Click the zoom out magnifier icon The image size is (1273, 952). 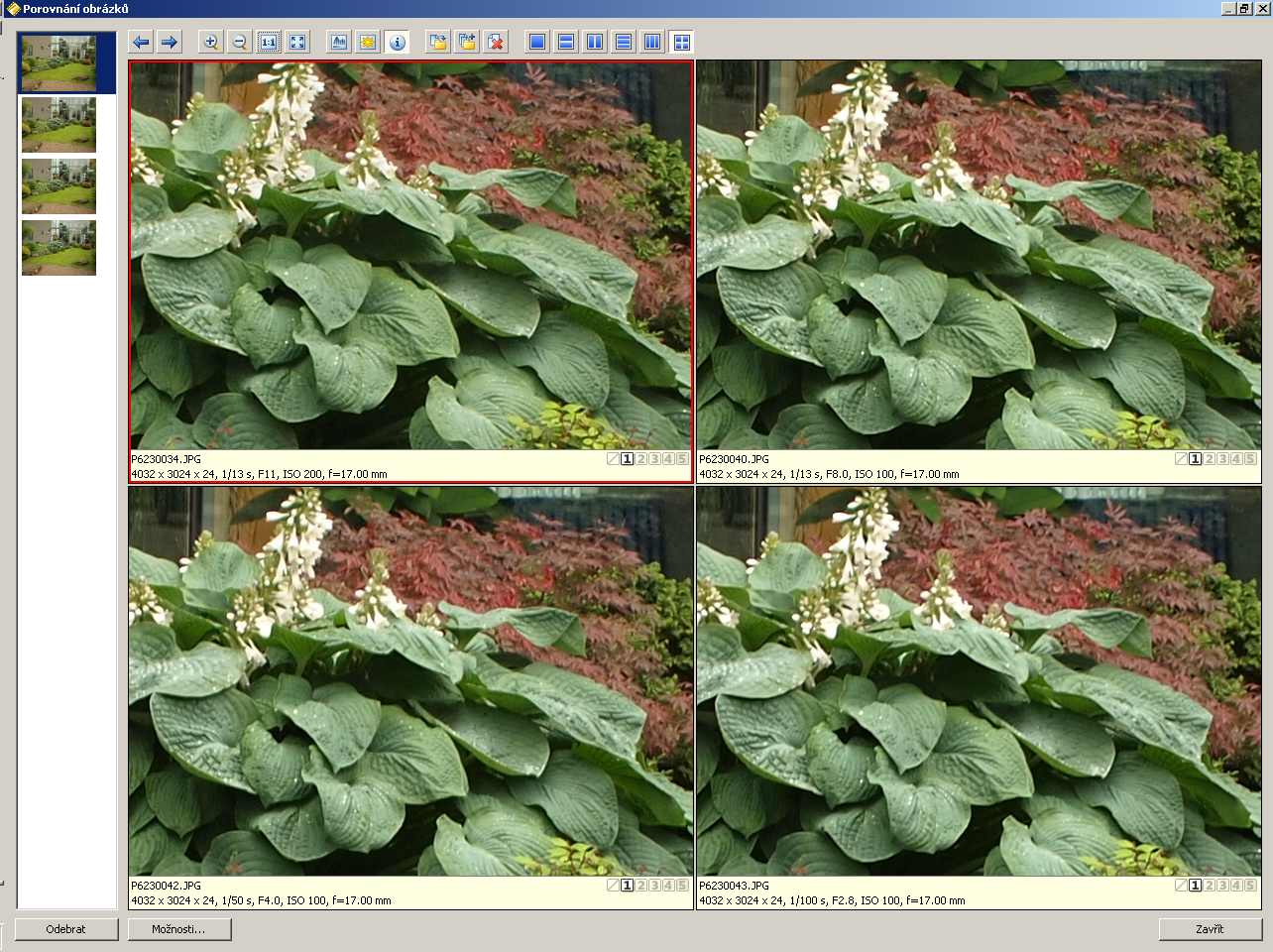point(239,42)
